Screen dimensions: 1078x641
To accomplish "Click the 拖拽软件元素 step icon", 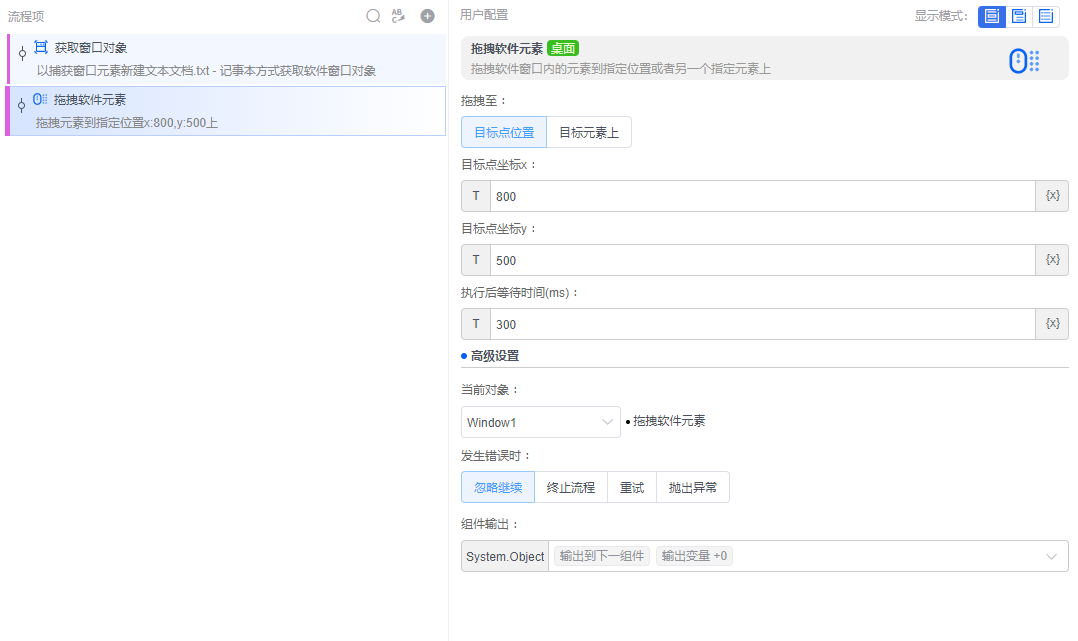I will (x=38, y=100).
